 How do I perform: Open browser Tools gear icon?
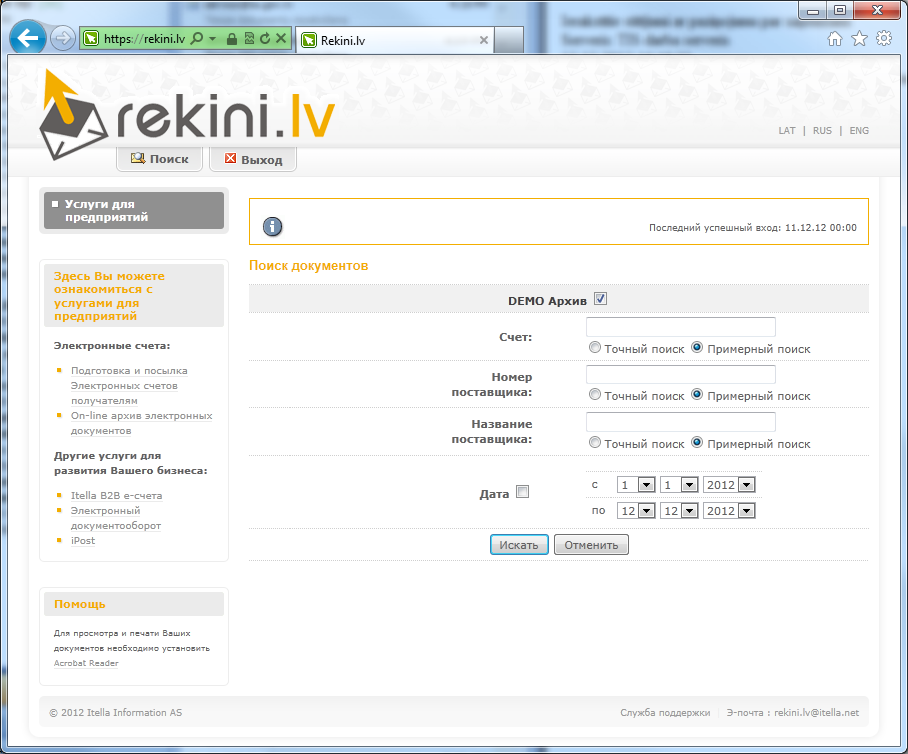coord(884,39)
